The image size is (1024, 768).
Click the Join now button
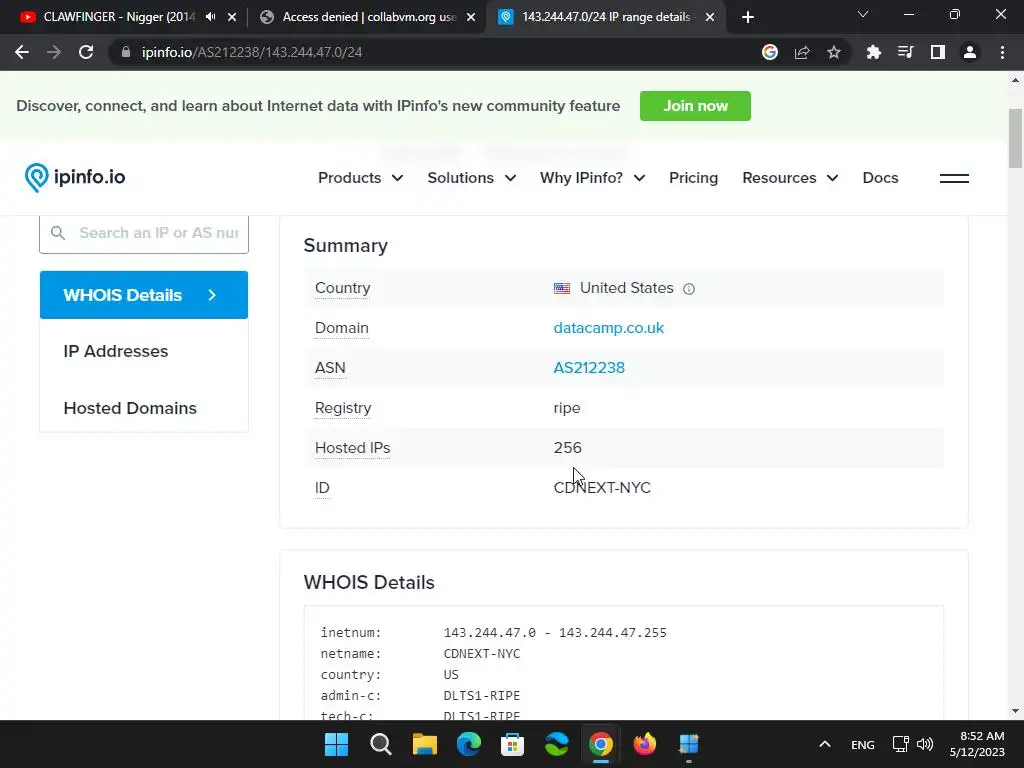point(695,106)
